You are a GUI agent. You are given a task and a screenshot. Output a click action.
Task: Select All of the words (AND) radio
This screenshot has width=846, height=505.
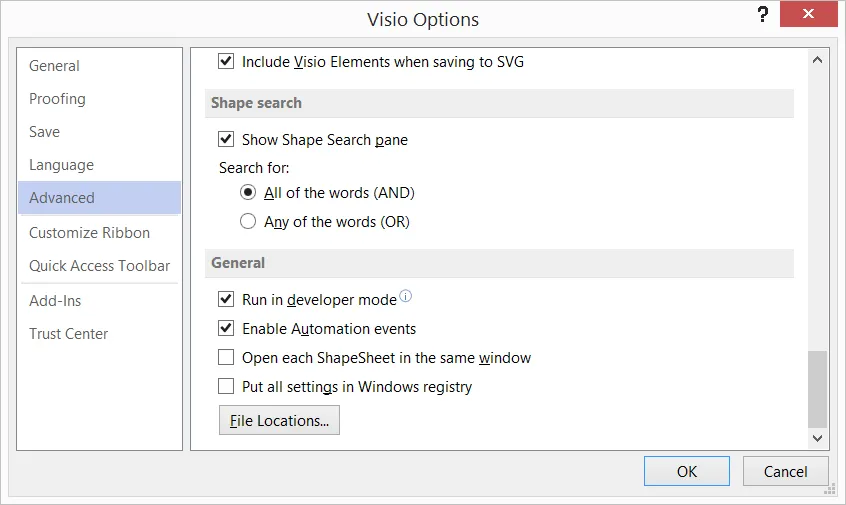tap(248, 193)
